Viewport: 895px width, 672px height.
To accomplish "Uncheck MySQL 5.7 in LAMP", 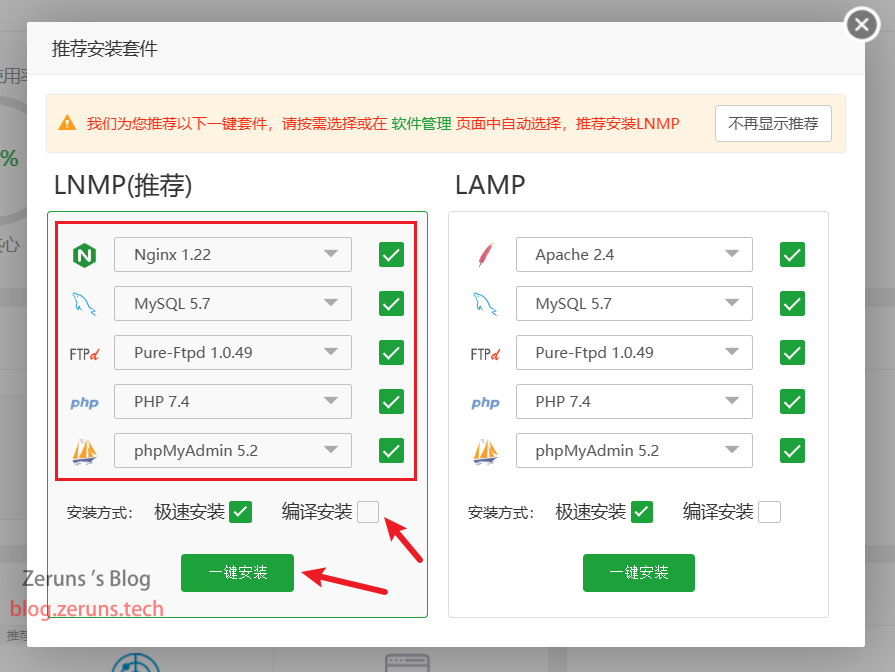I will pyautogui.click(x=792, y=304).
